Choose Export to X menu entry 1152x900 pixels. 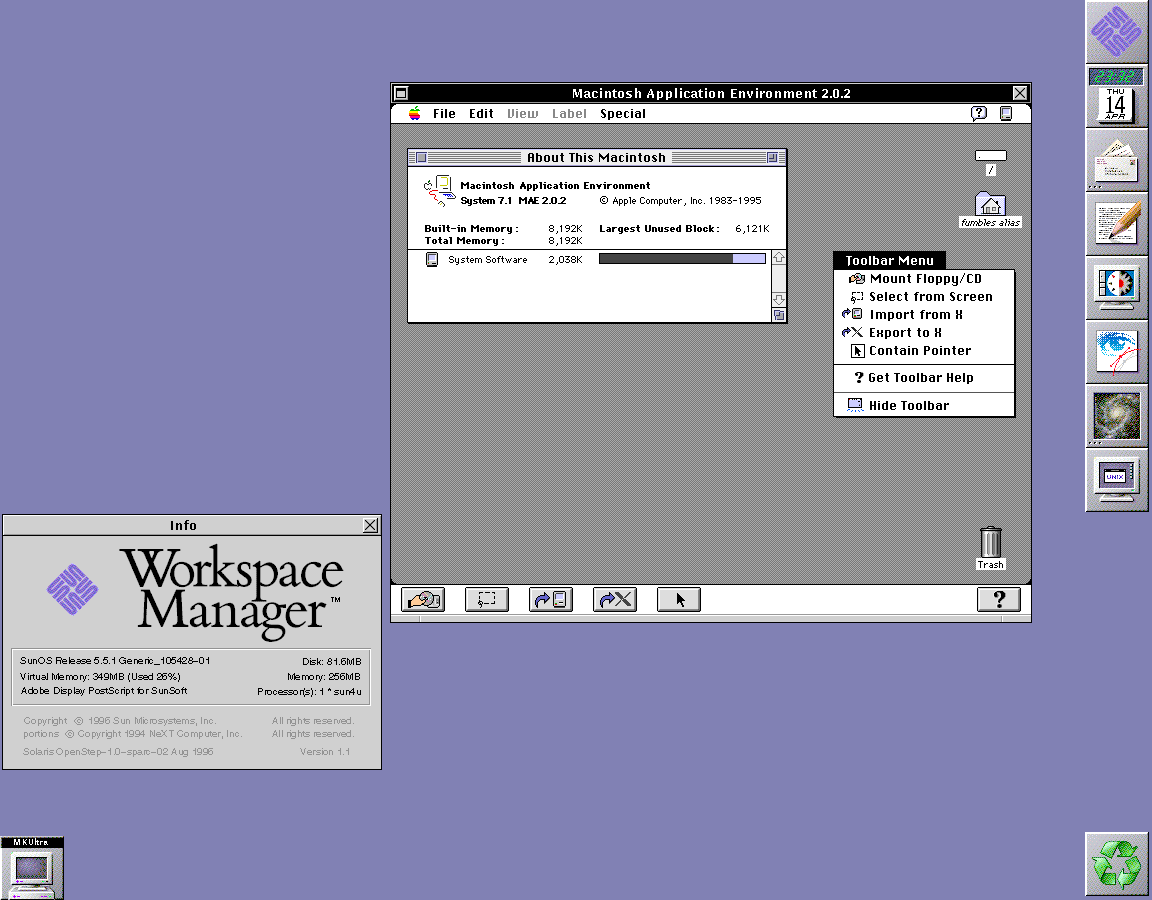924,333
